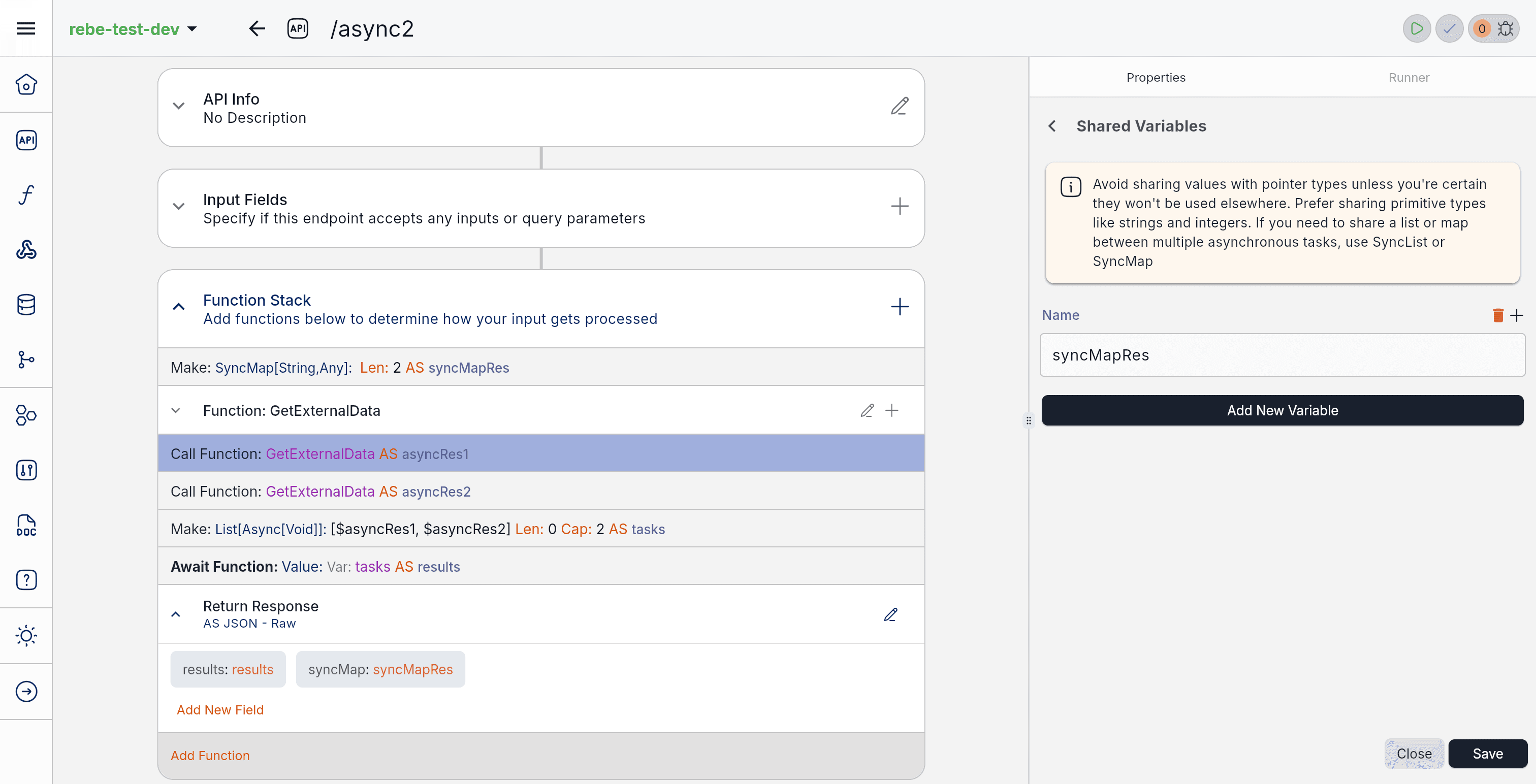Click the Add New Variable button

(1282, 411)
